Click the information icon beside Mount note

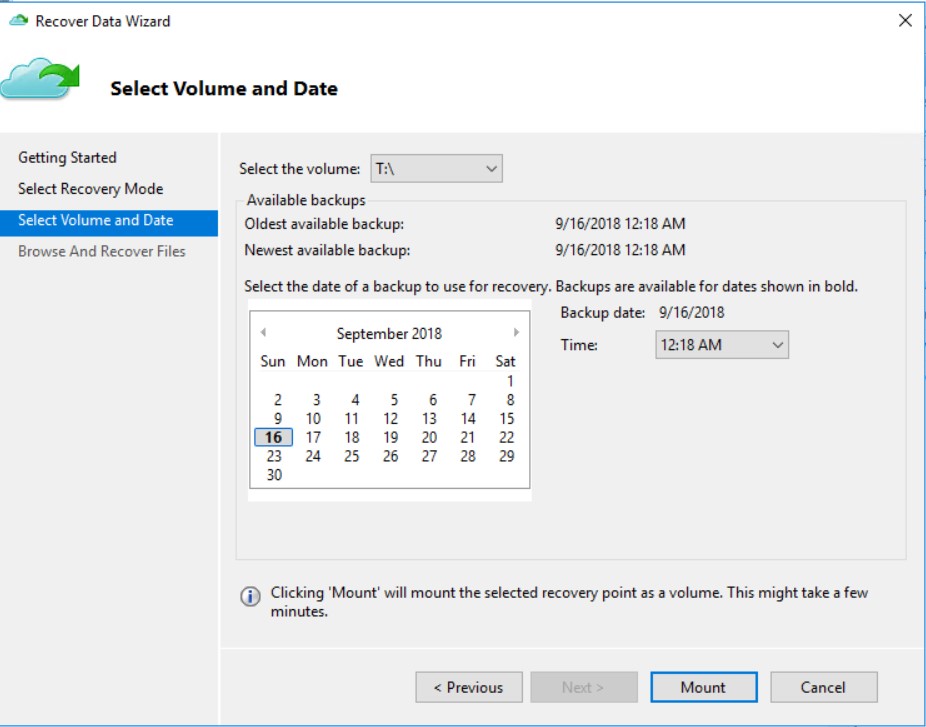pos(250,596)
